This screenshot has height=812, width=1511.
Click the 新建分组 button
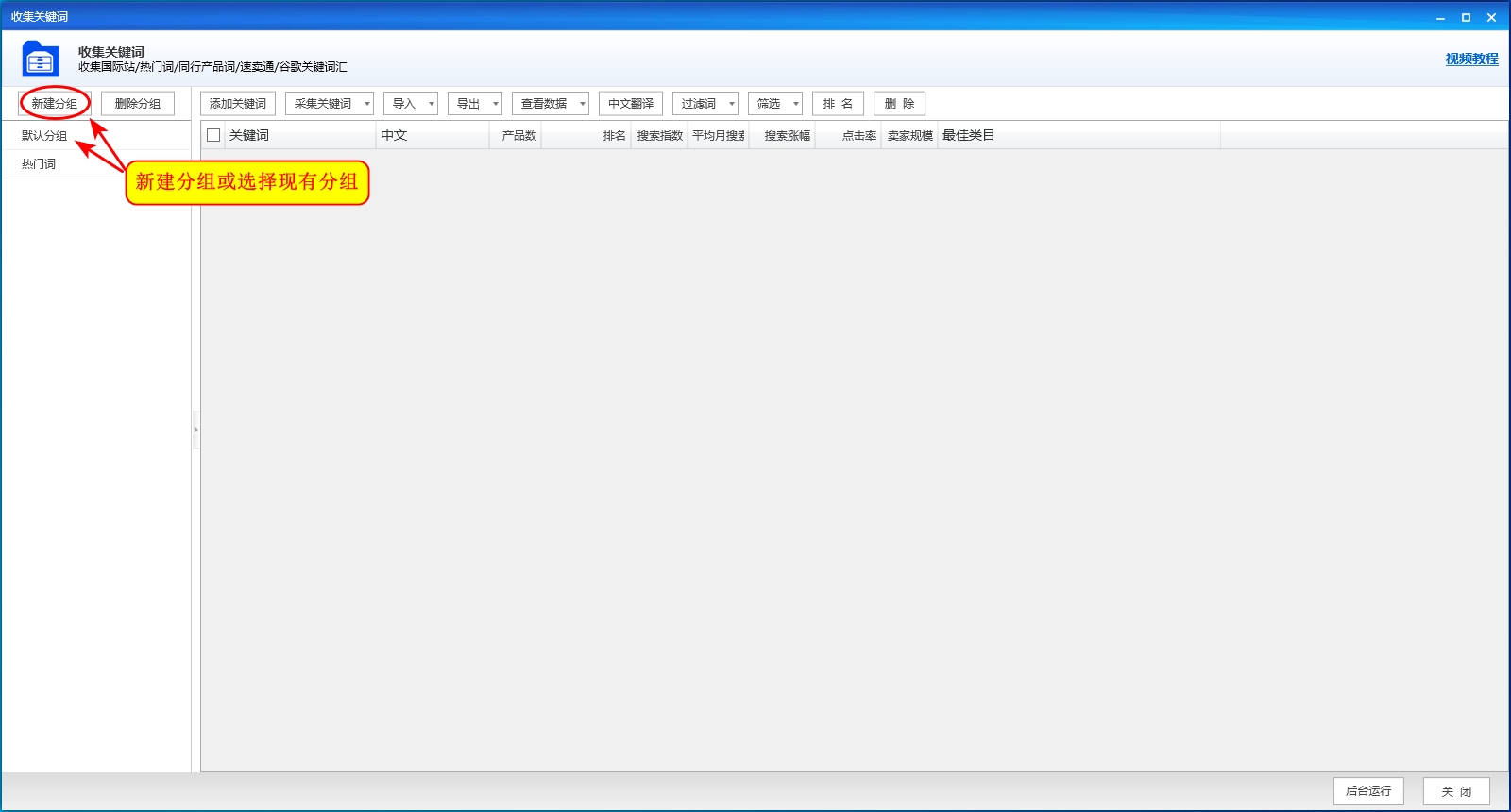pos(55,104)
